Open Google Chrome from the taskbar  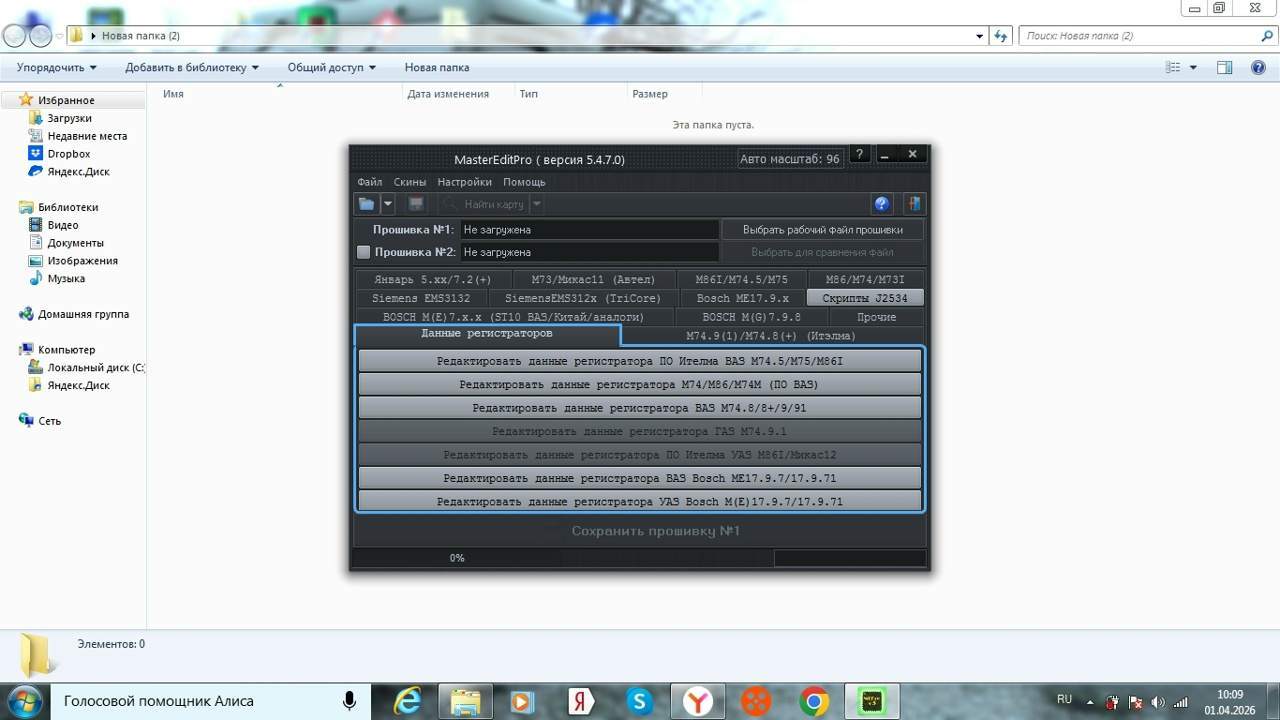point(814,701)
